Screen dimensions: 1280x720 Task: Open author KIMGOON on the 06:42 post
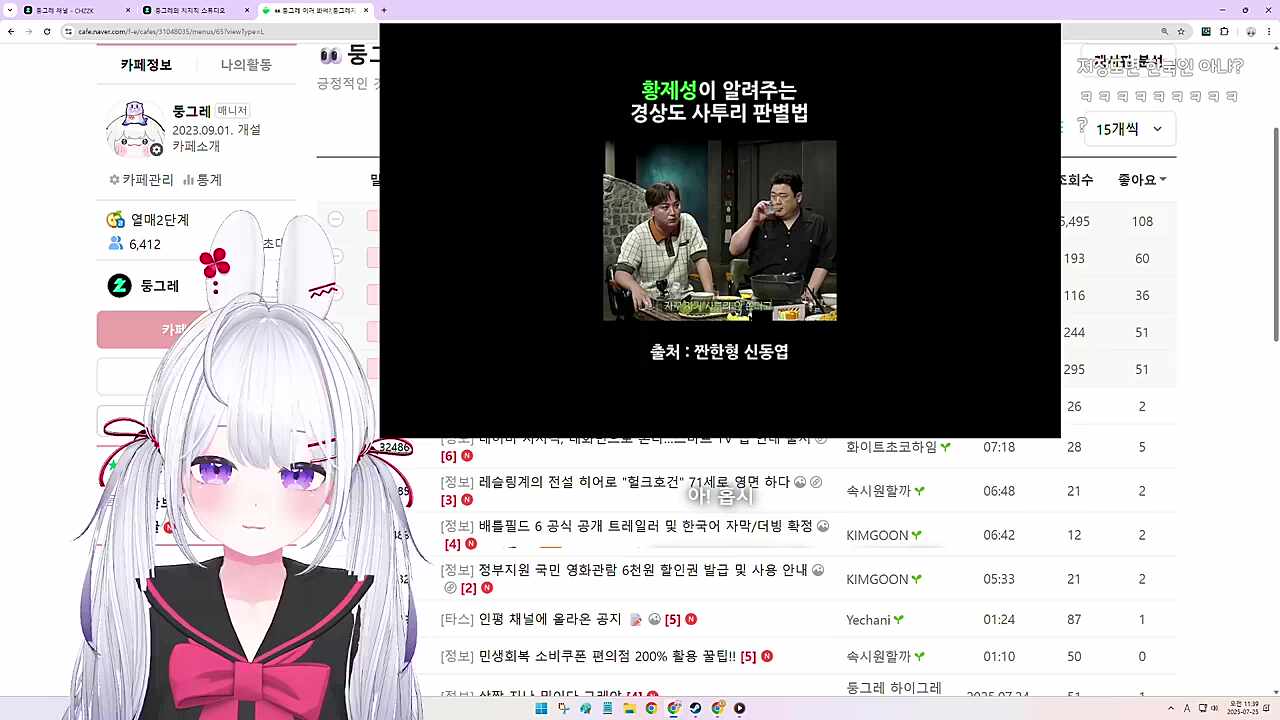[x=877, y=535]
